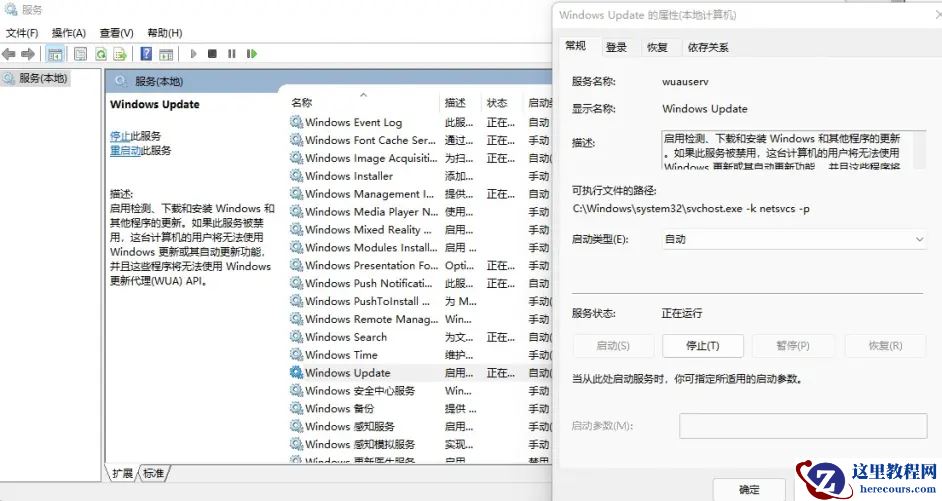942x501 pixels.
Task: Click the gear icon beside Windows Installer
Action: tap(296, 176)
